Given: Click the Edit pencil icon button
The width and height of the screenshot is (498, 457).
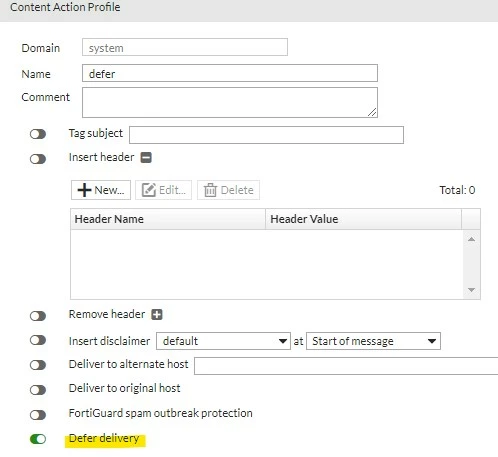Looking at the screenshot, I should click(x=163, y=190).
